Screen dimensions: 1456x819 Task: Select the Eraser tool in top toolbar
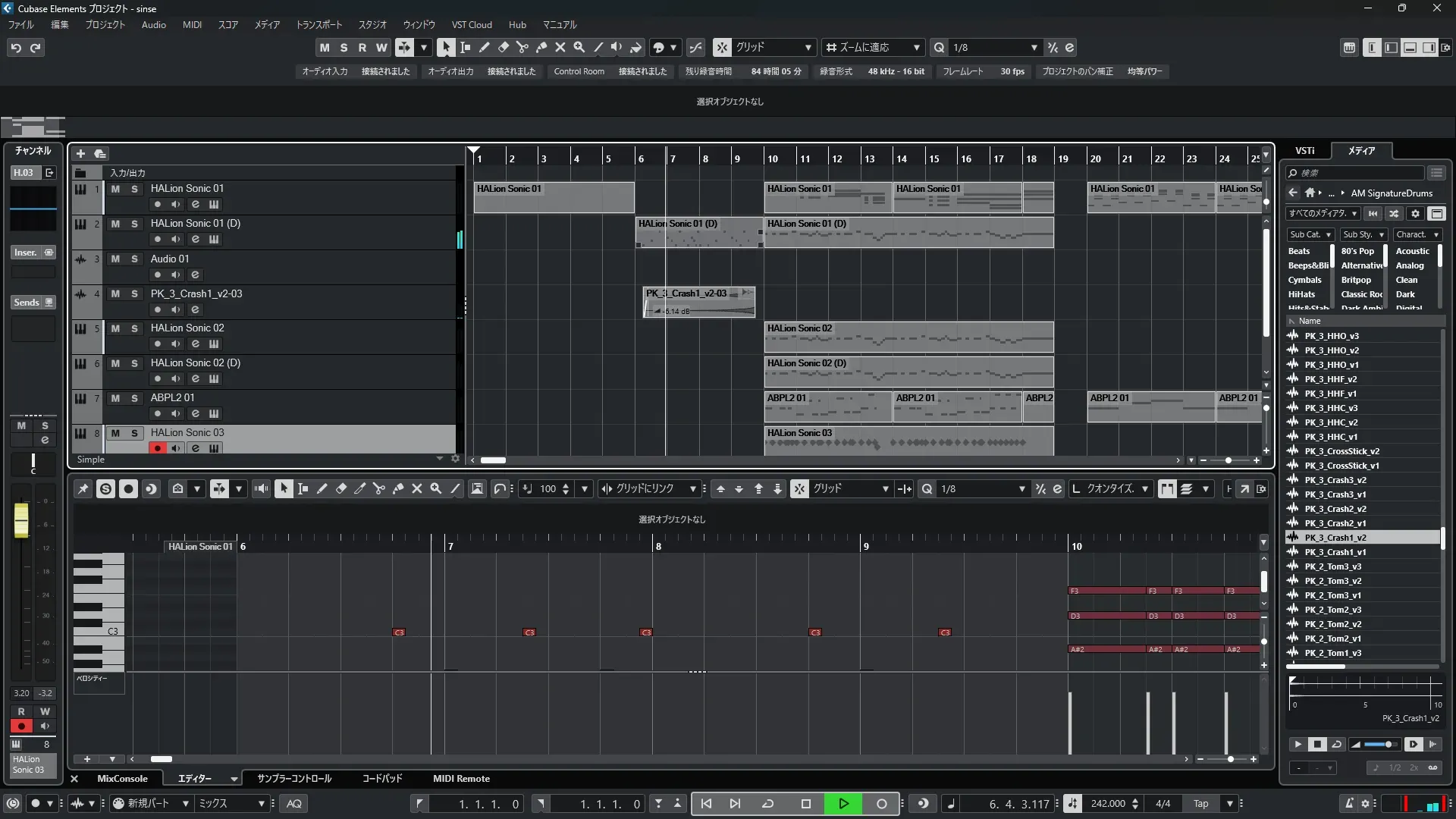[503, 47]
